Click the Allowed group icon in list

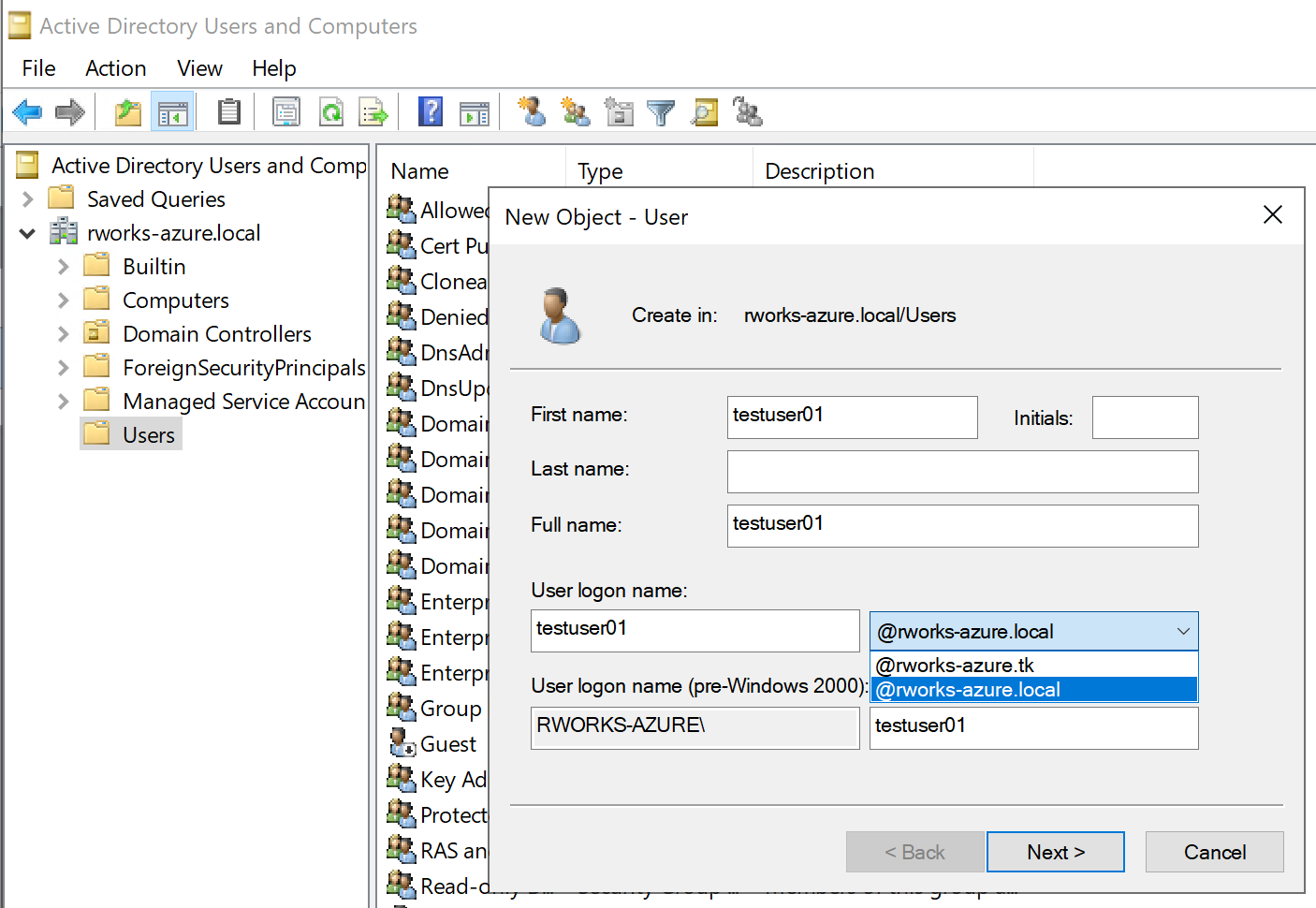(x=402, y=209)
